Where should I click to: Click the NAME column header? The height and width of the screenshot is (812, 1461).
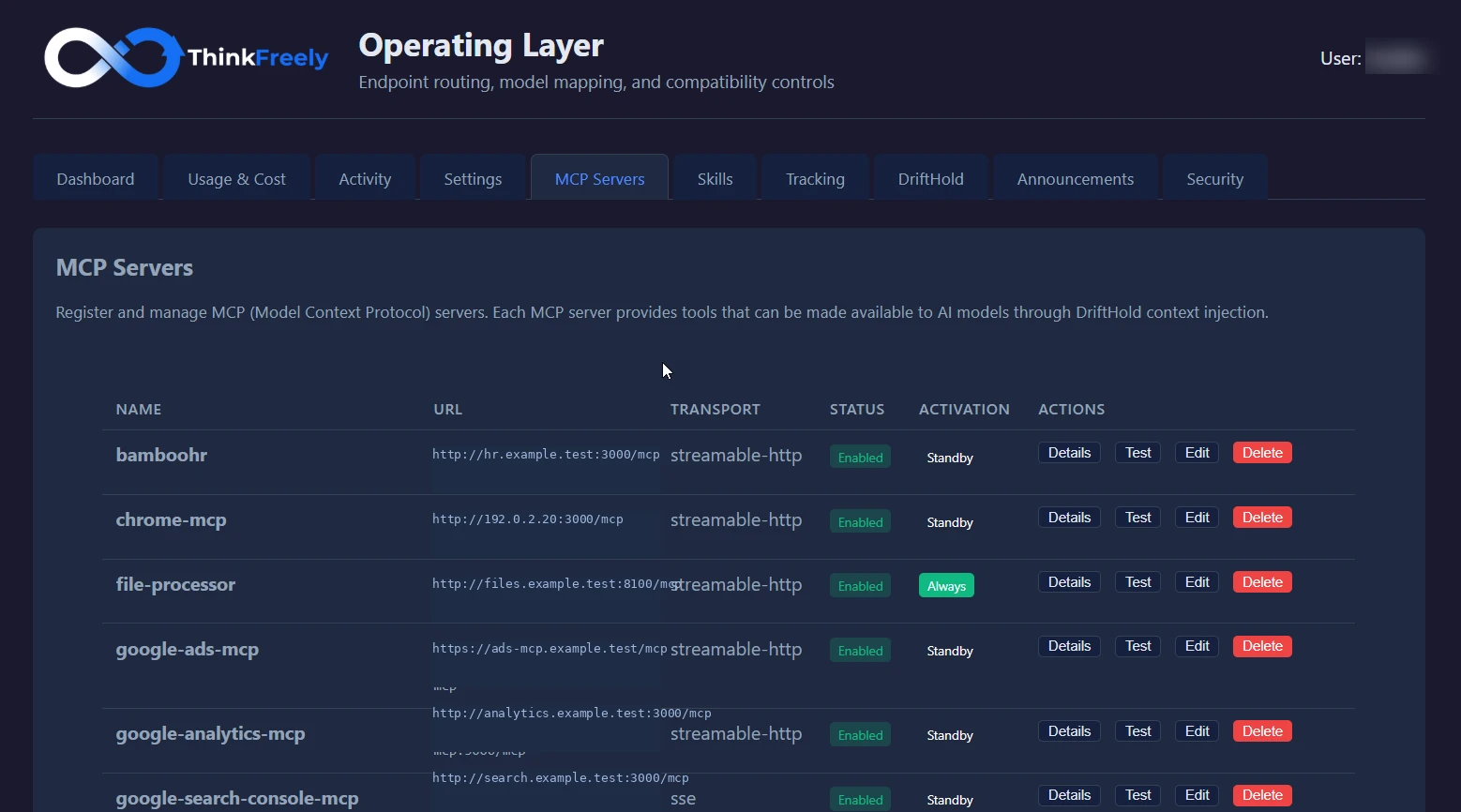click(139, 409)
